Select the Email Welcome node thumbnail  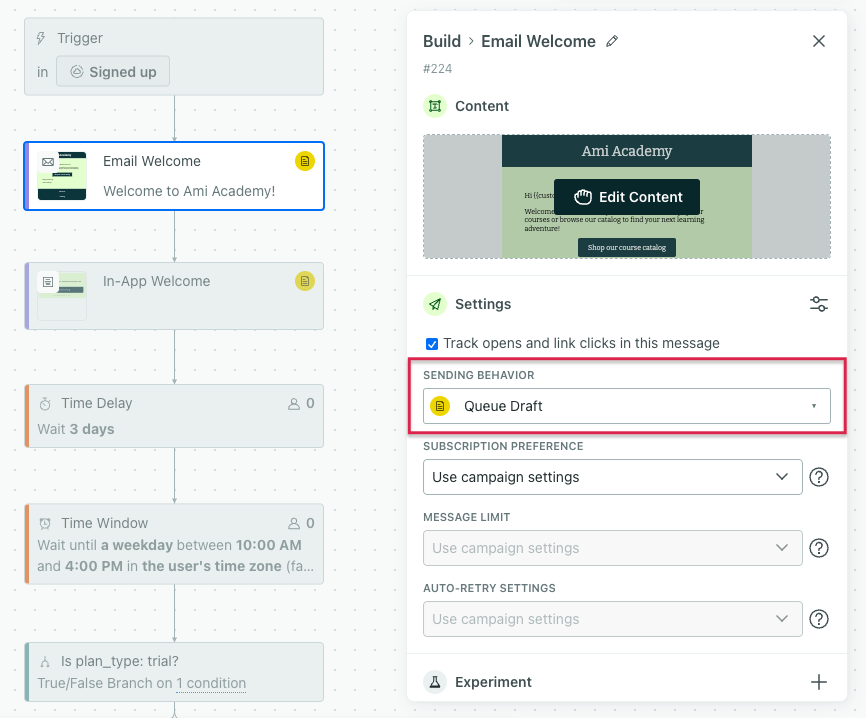click(x=62, y=176)
